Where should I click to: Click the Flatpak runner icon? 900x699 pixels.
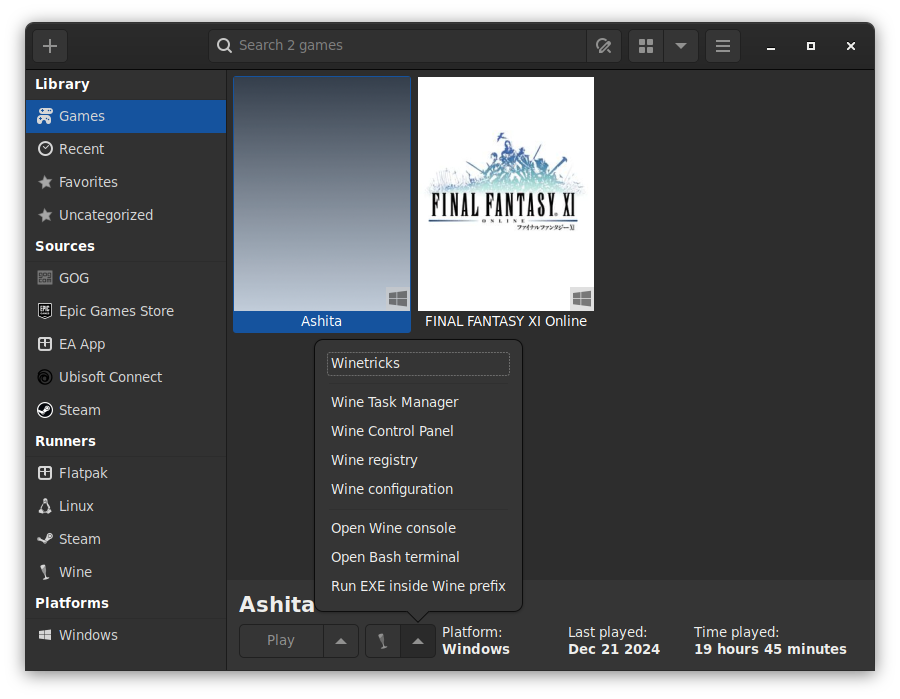[x=45, y=472]
